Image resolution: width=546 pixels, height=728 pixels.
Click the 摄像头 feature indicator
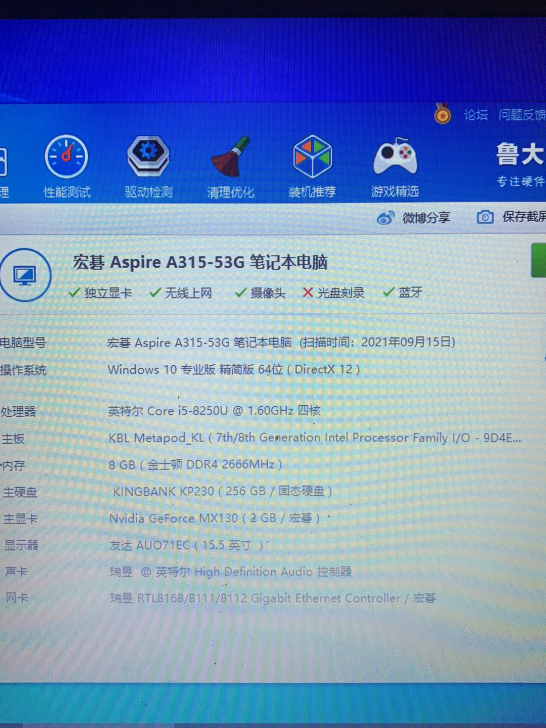pyautogui.click(x=260, y=292)
